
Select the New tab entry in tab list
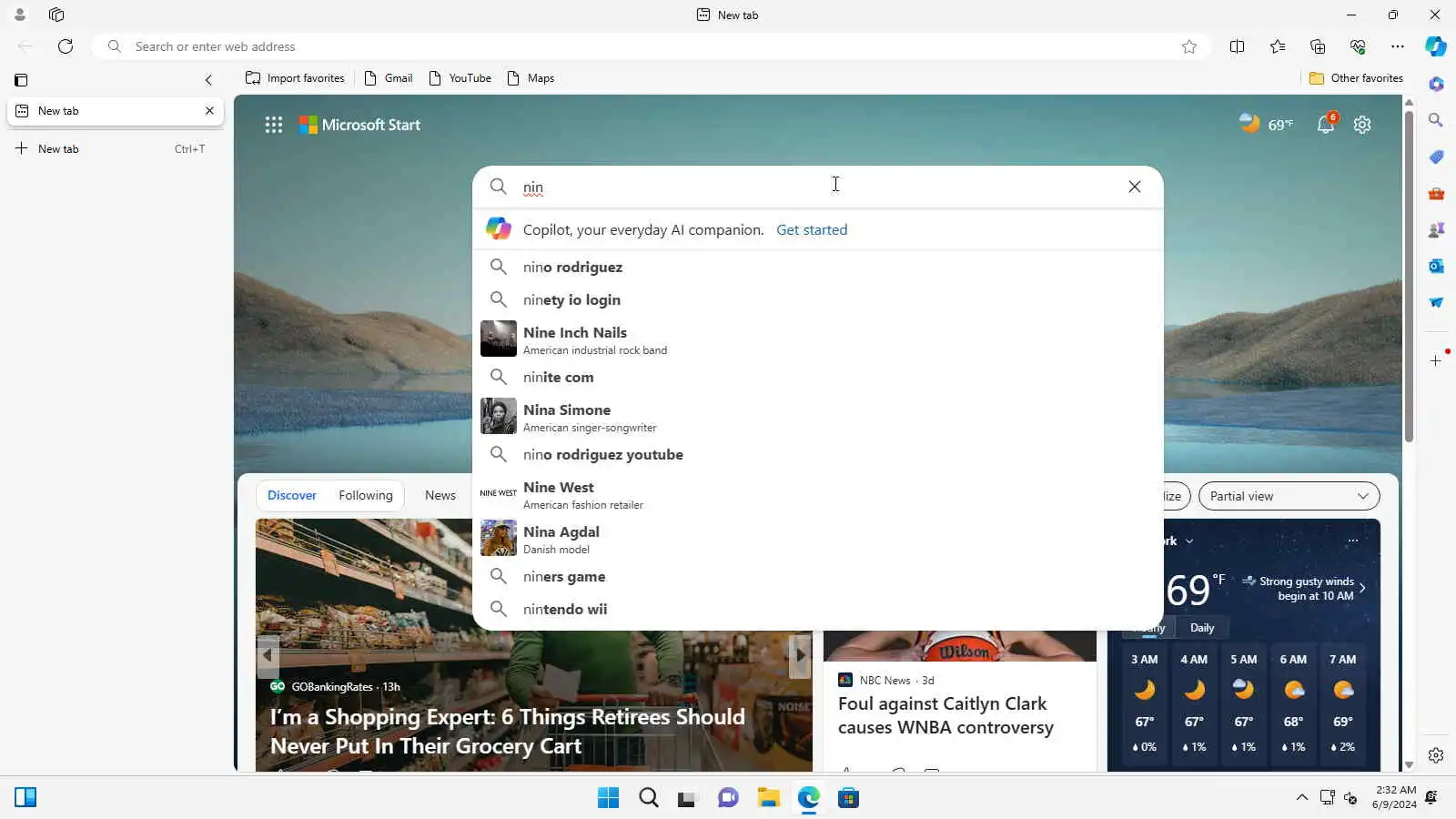(x=115, y=110)
